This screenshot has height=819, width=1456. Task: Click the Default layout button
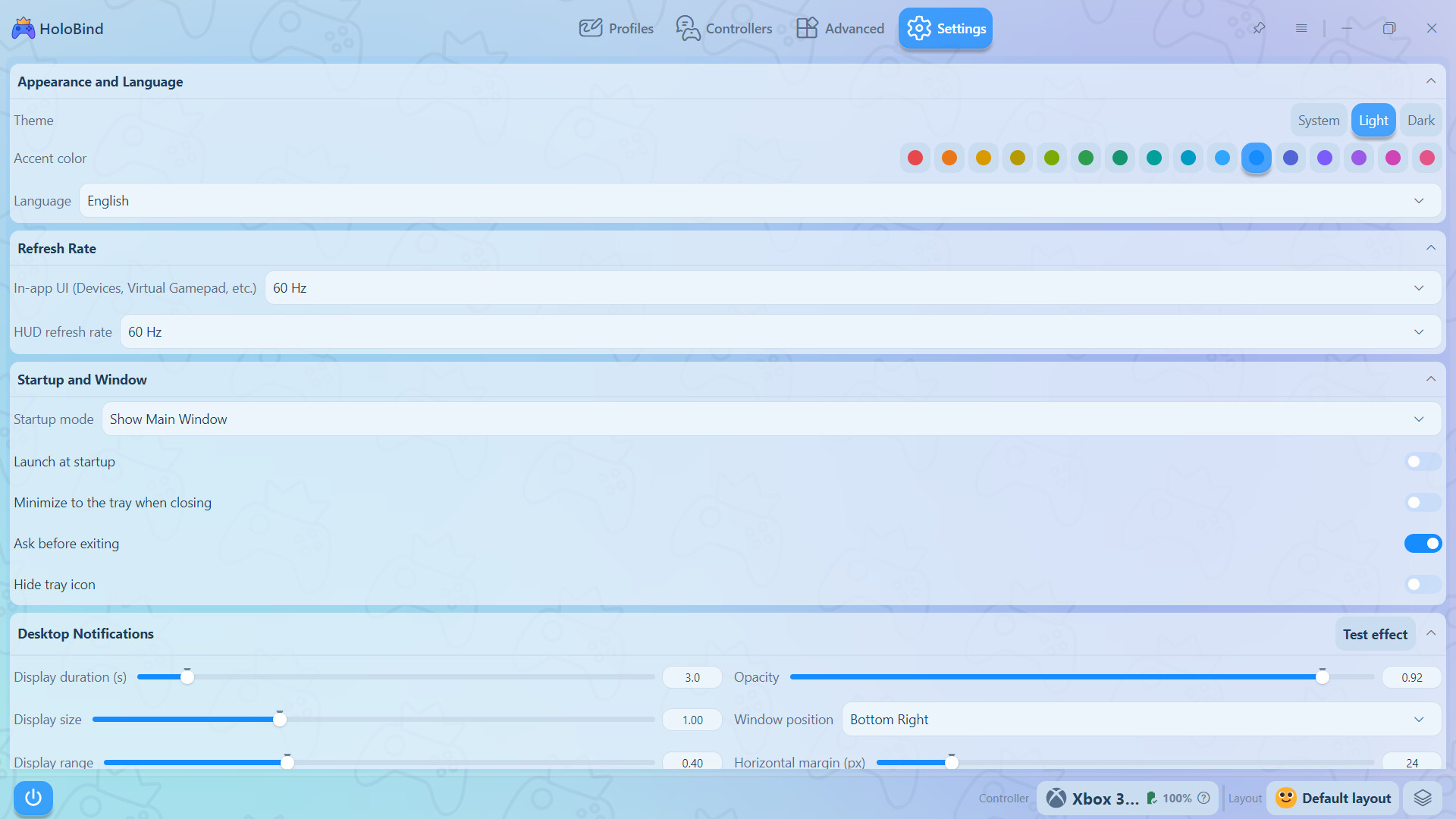tap(1332, 798)
